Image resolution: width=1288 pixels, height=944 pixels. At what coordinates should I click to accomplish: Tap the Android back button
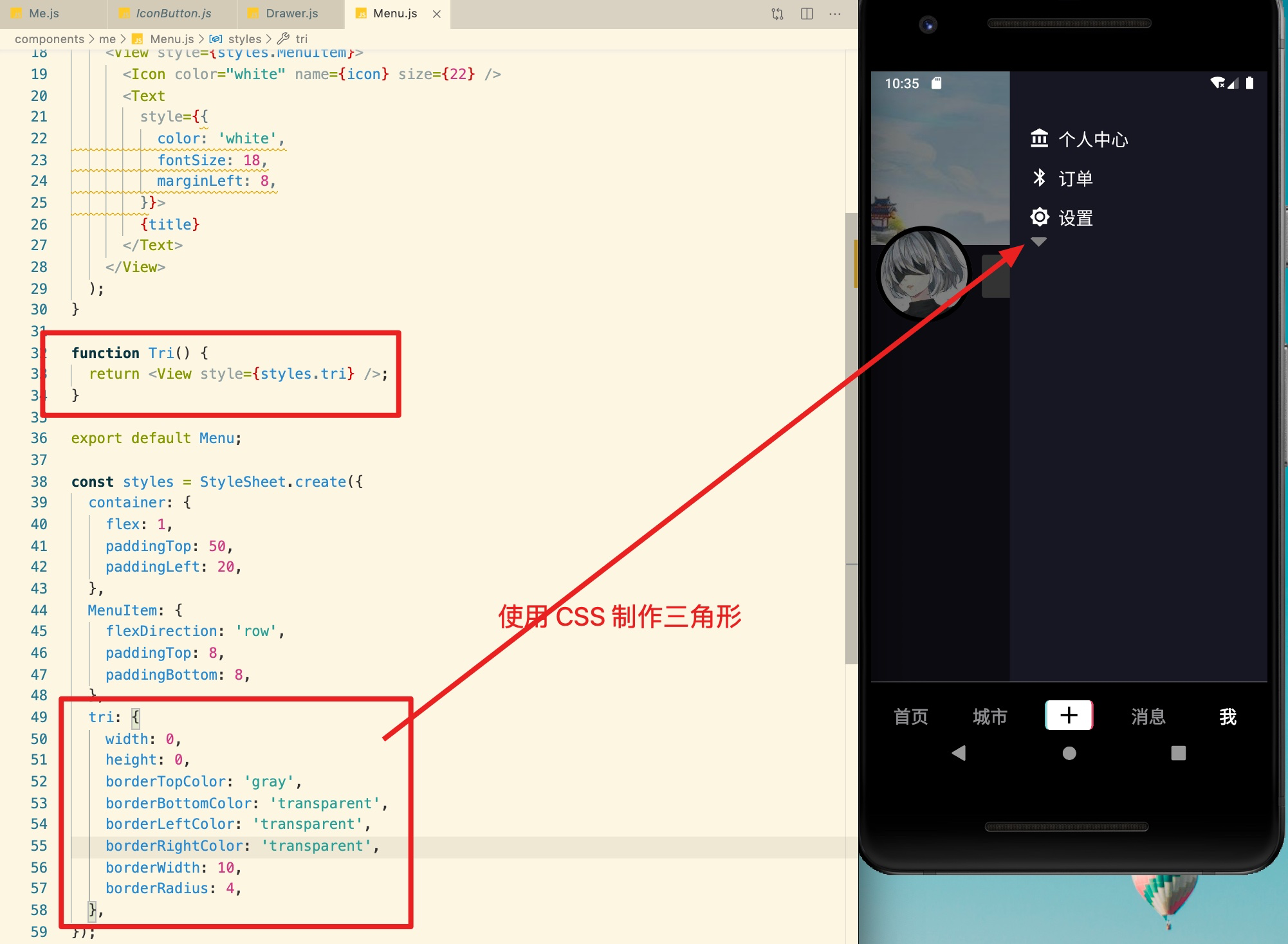pyautogui.click(x=959, y=753)
